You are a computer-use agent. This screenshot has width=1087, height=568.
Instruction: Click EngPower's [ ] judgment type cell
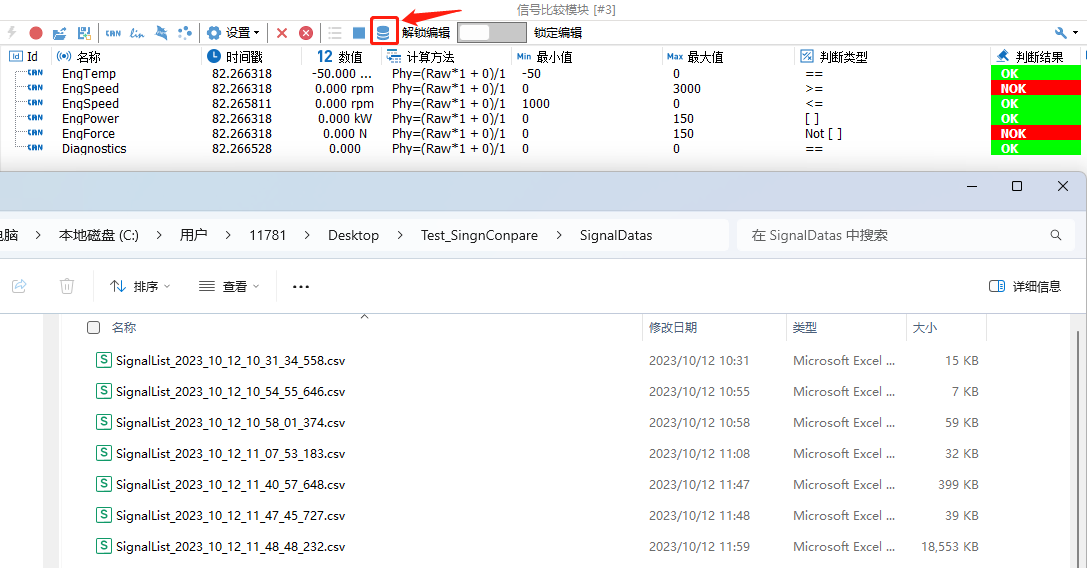(x=812, y=119)
